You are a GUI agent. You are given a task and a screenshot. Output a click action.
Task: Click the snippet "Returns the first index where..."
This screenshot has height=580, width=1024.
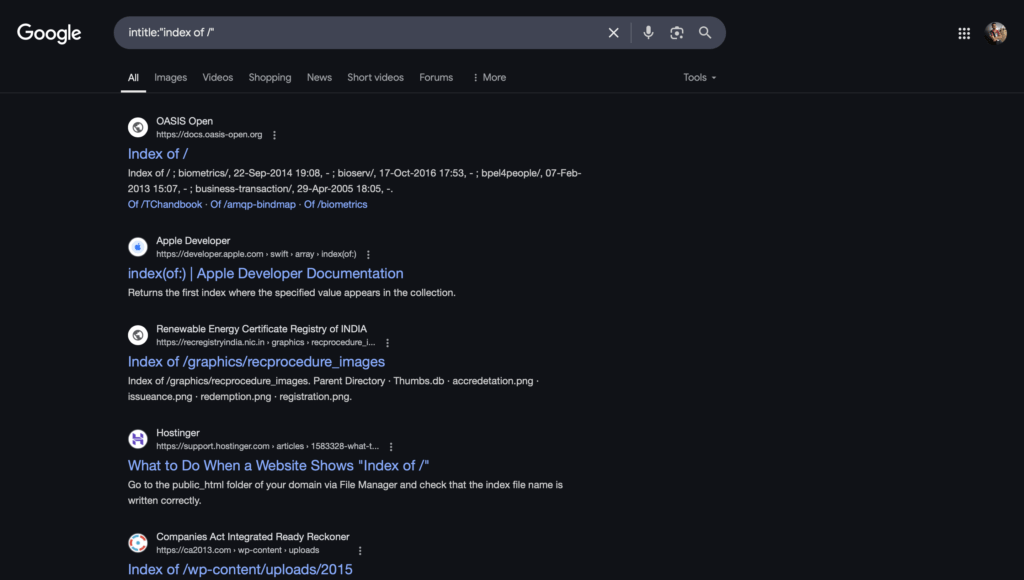point(292,293)
